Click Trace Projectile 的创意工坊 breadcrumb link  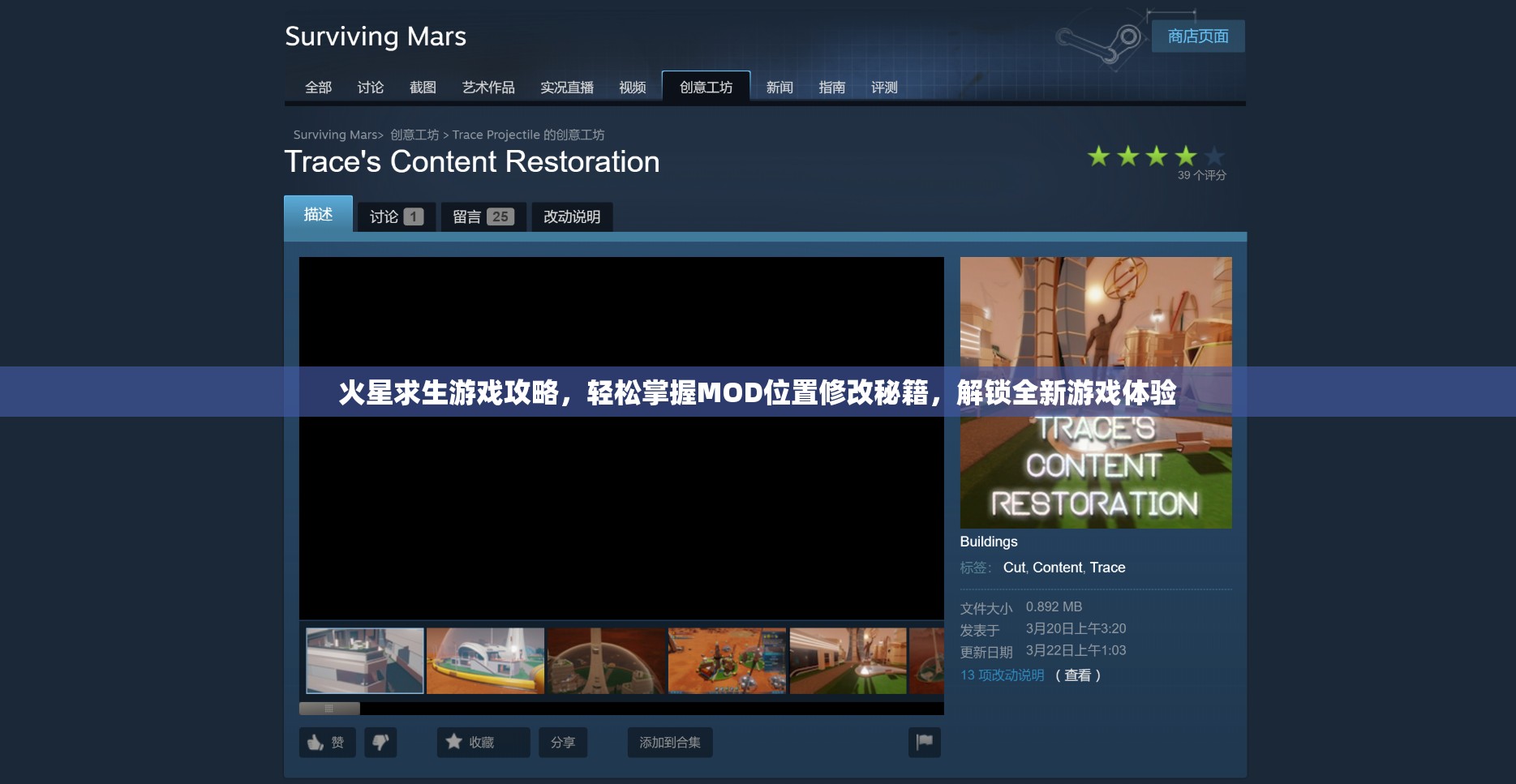(x=528, y=135)
